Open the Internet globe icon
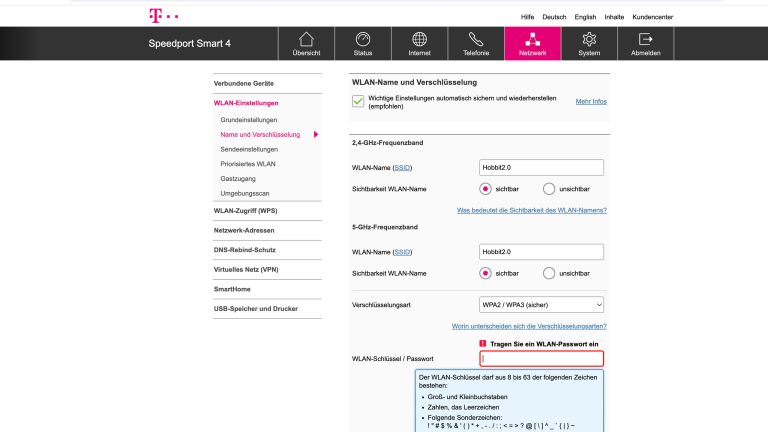Image resolution: width=768 pixels, height=432 pixels. [x=420, y=40]
